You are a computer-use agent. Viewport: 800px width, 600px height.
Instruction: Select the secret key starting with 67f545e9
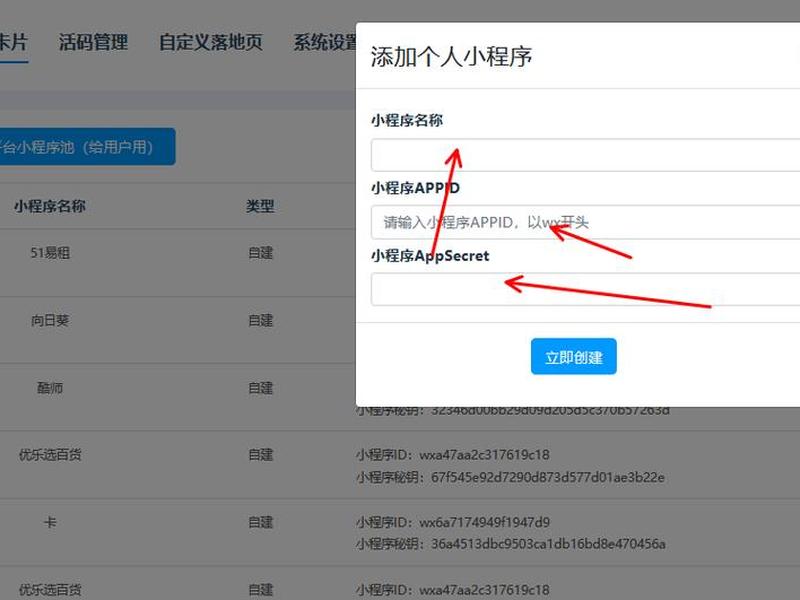(547, 477)
